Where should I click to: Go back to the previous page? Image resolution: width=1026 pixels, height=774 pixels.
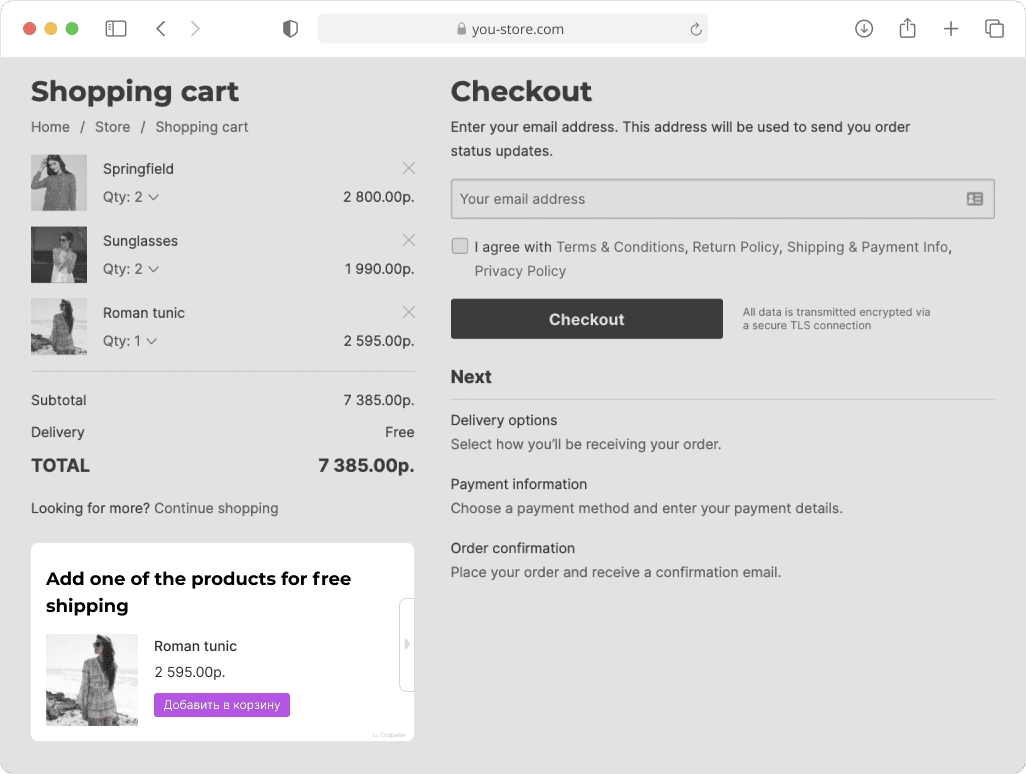161,29
